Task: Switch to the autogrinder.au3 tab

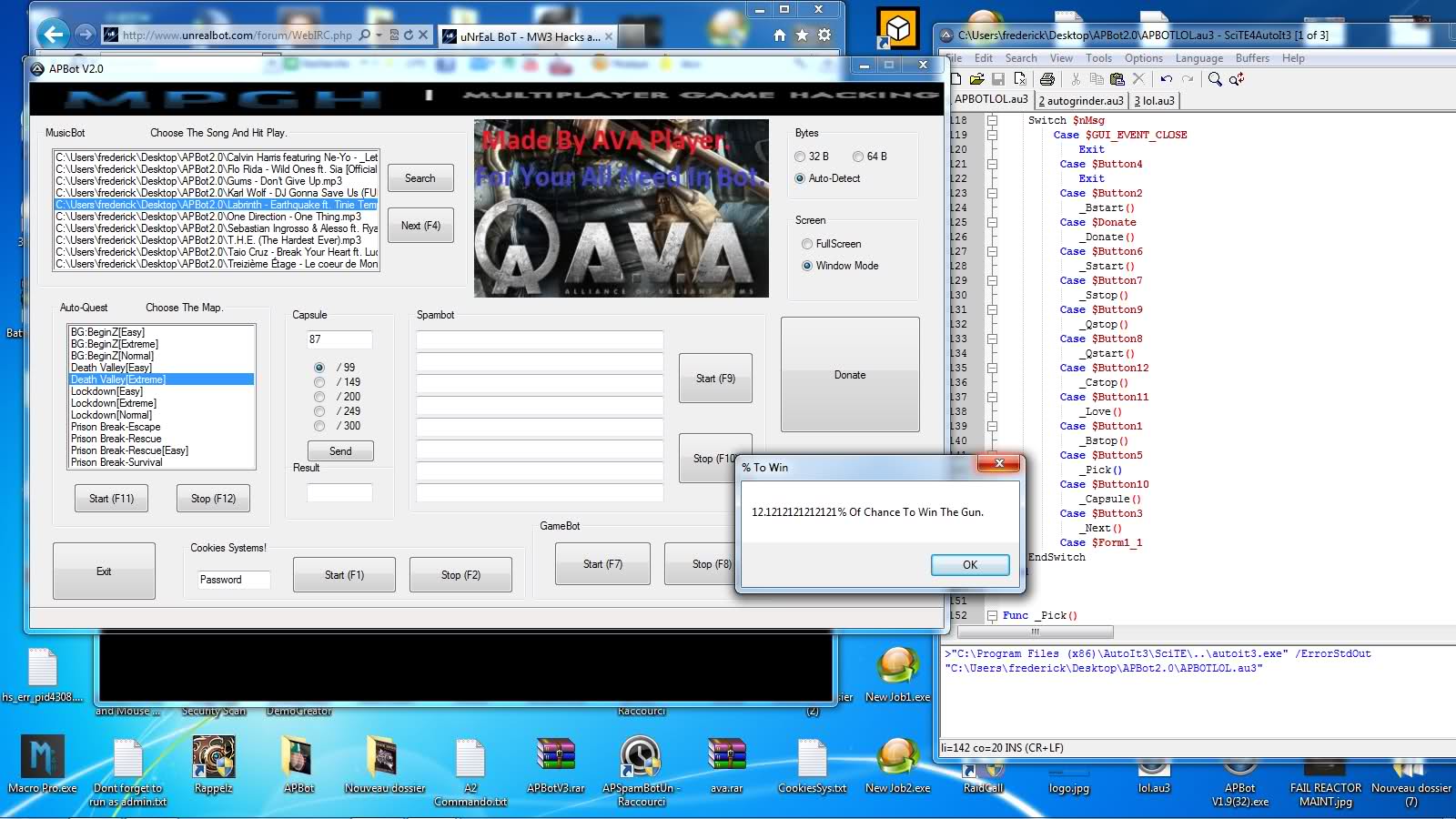Action: click(1081, 100)
